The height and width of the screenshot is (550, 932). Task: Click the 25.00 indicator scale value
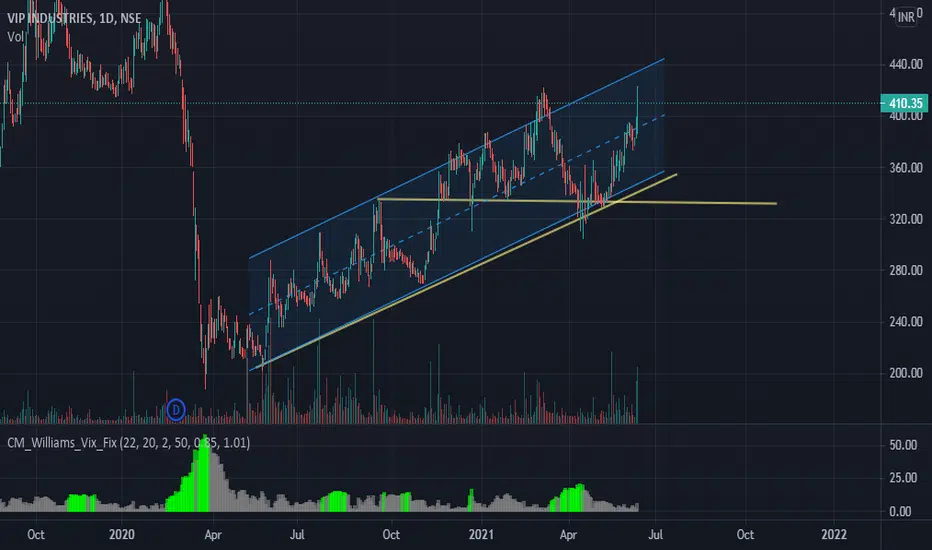click(x=903, y=478)
